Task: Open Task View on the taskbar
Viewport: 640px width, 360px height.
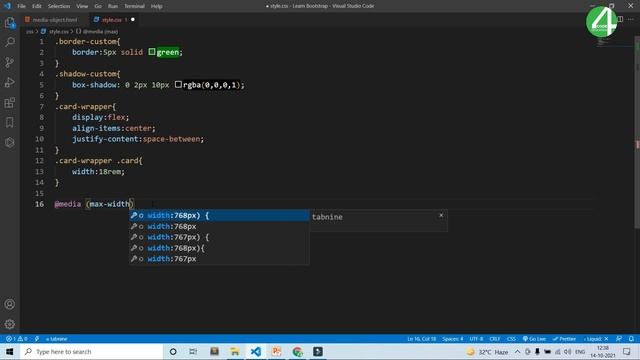Action: tap(193, 351)
